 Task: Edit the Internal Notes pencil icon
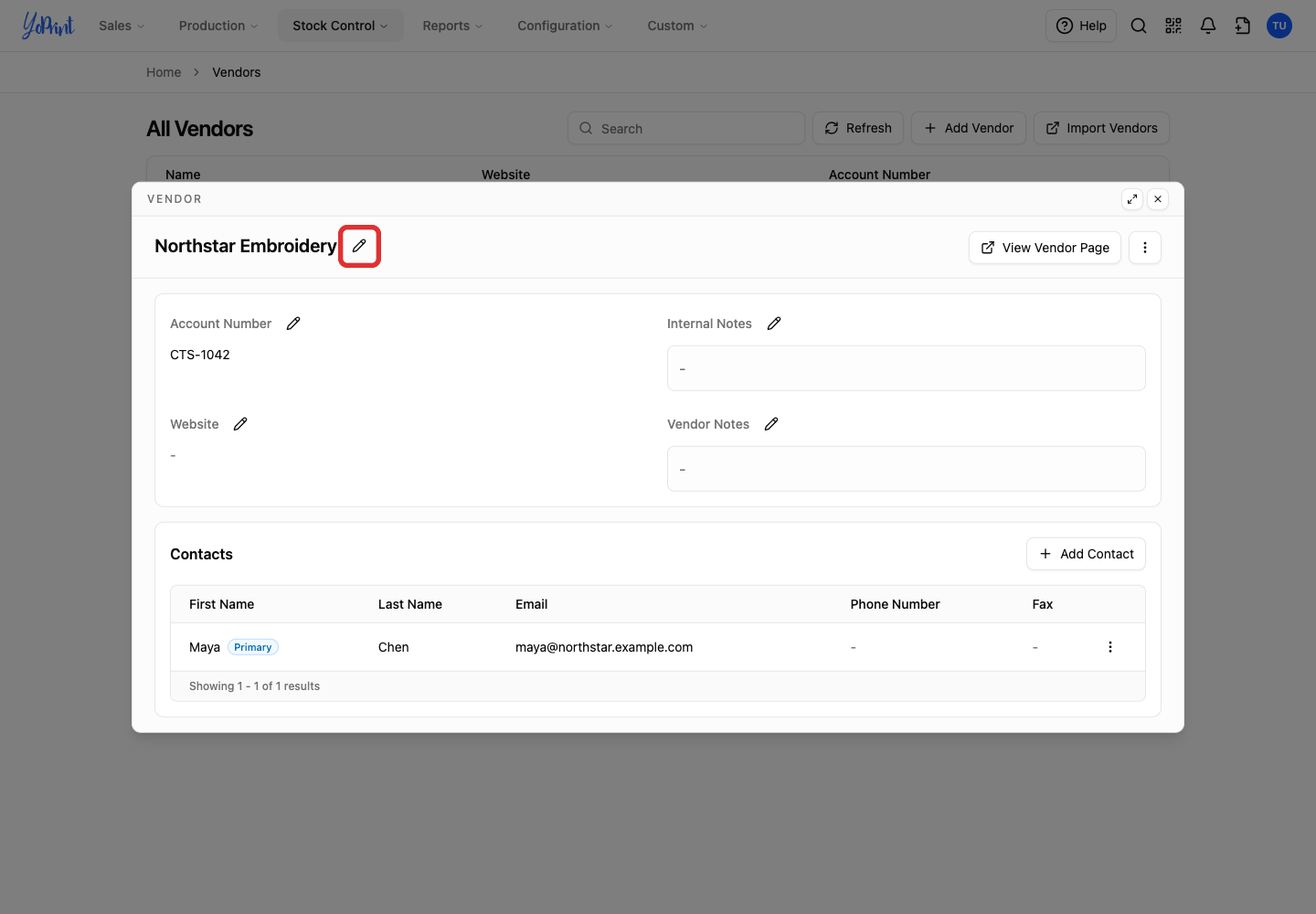[774, 324]
